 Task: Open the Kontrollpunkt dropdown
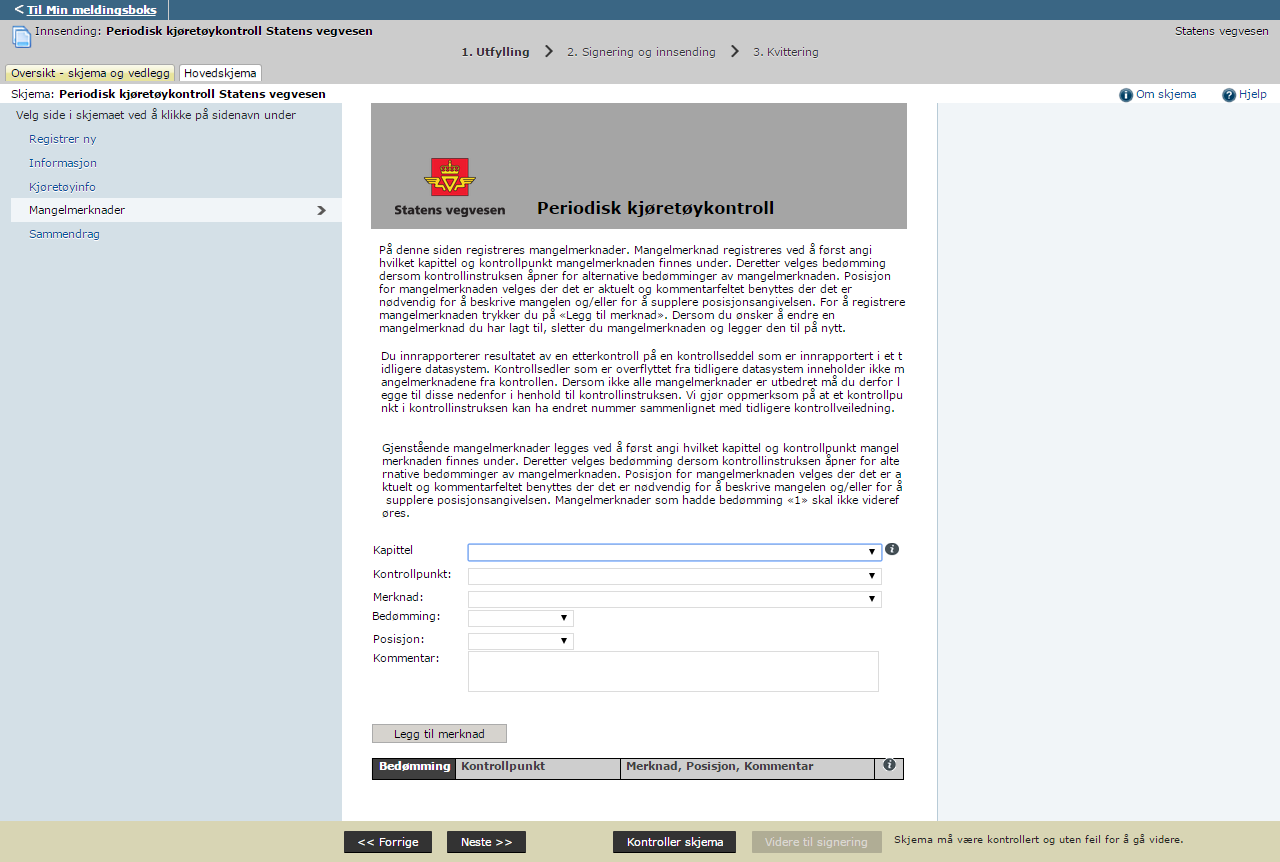click(675, 576)
